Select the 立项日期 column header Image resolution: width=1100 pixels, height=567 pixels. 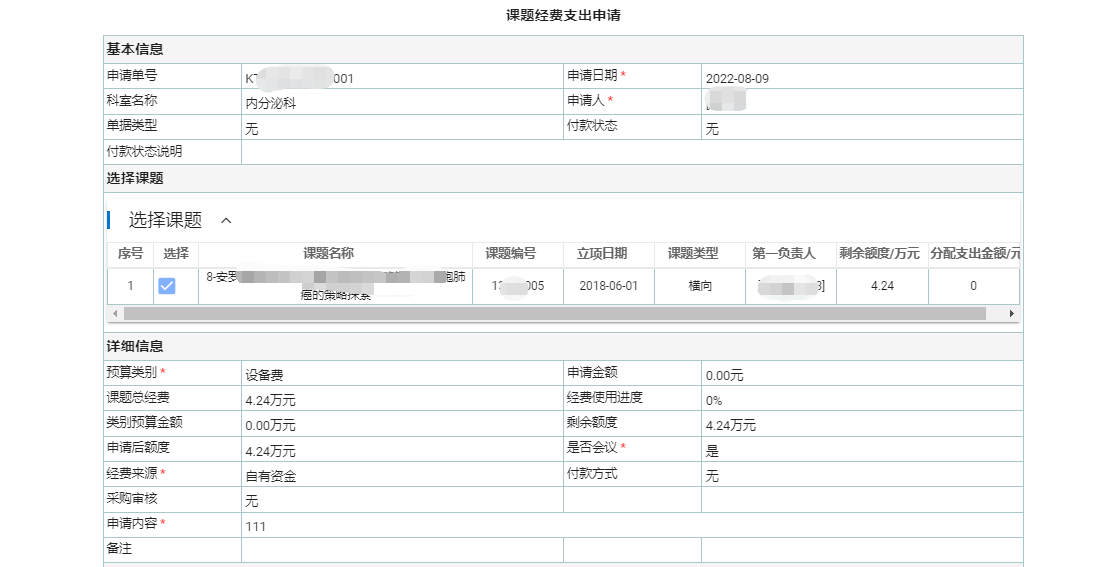(603, 254)
